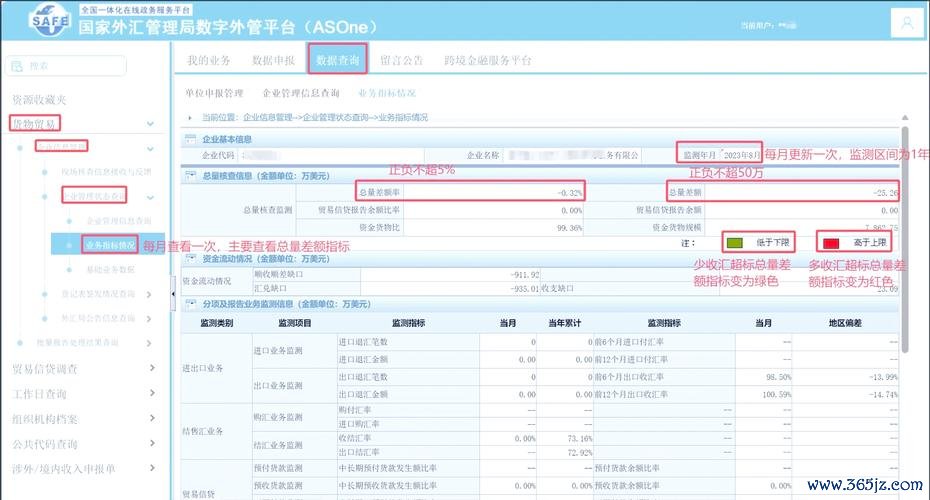Open 组织机构档案 label in the sidebar
Image resolution: width=930 pixels, height=500 pixels.
click(x=45, y=419)
